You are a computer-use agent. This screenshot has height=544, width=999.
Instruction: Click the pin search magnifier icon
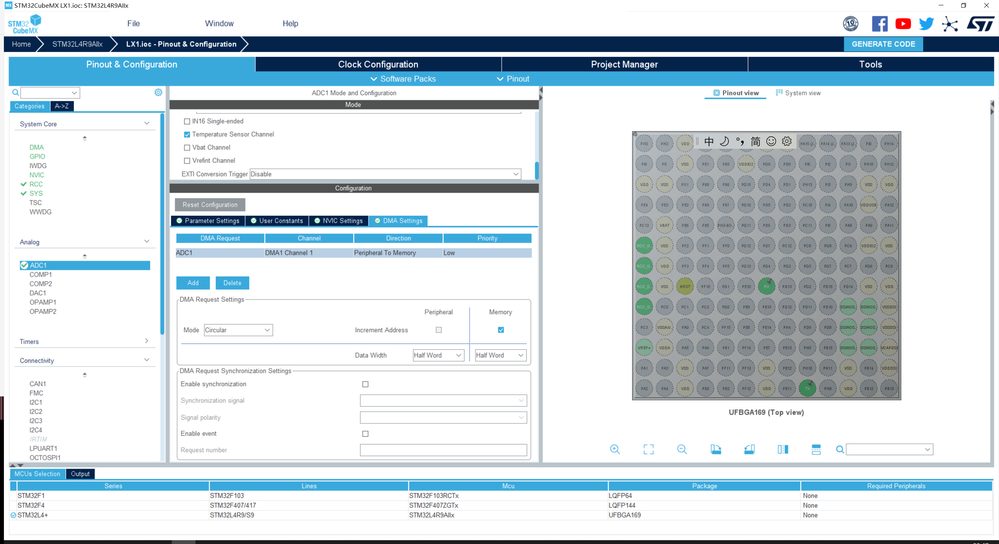point(840,450)
